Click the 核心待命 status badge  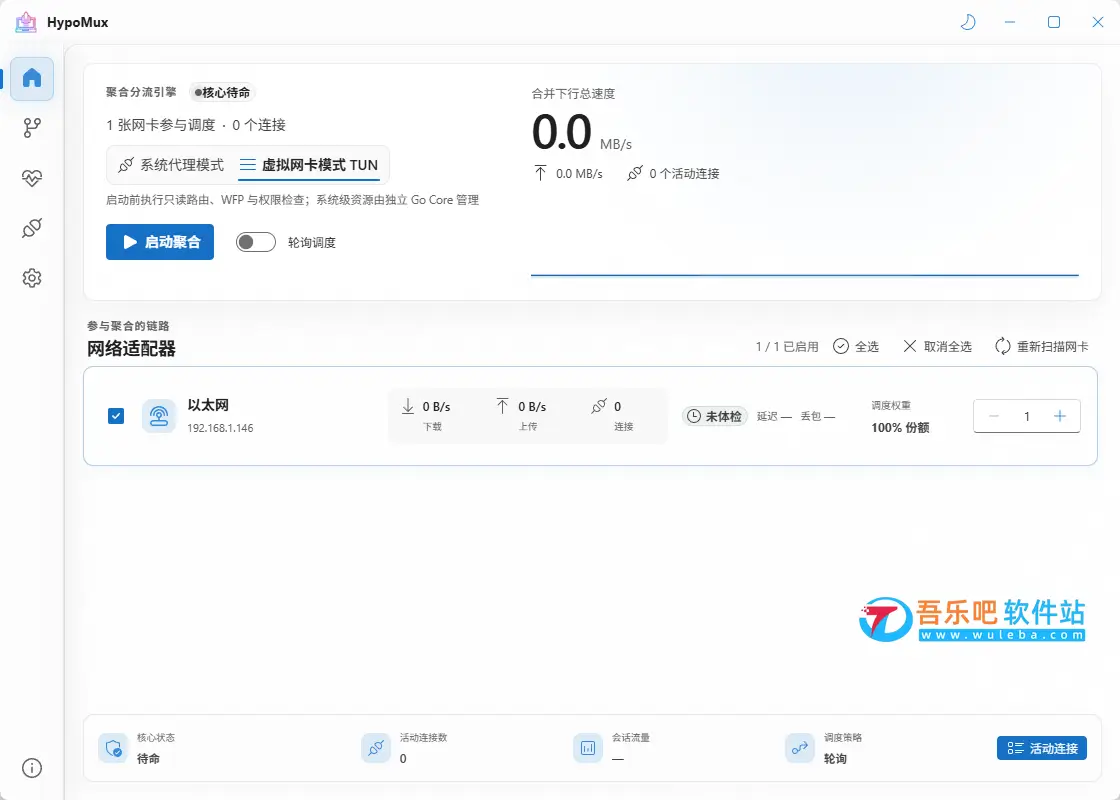click(222, 92)
